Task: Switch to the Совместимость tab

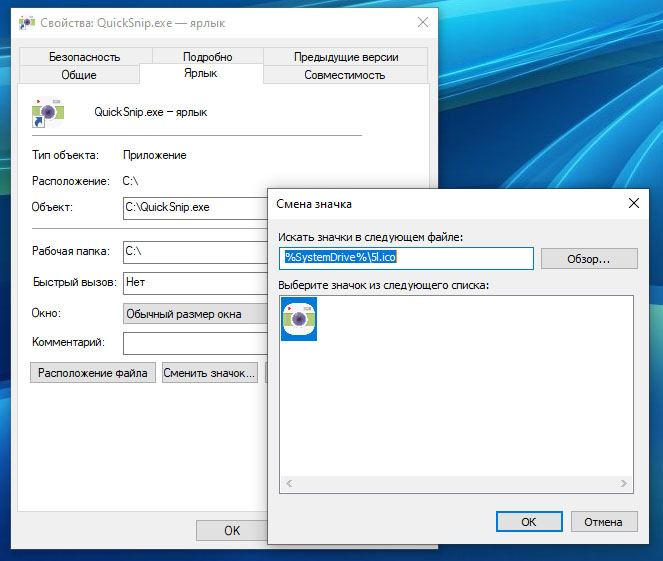Action: tap(344, 75)
